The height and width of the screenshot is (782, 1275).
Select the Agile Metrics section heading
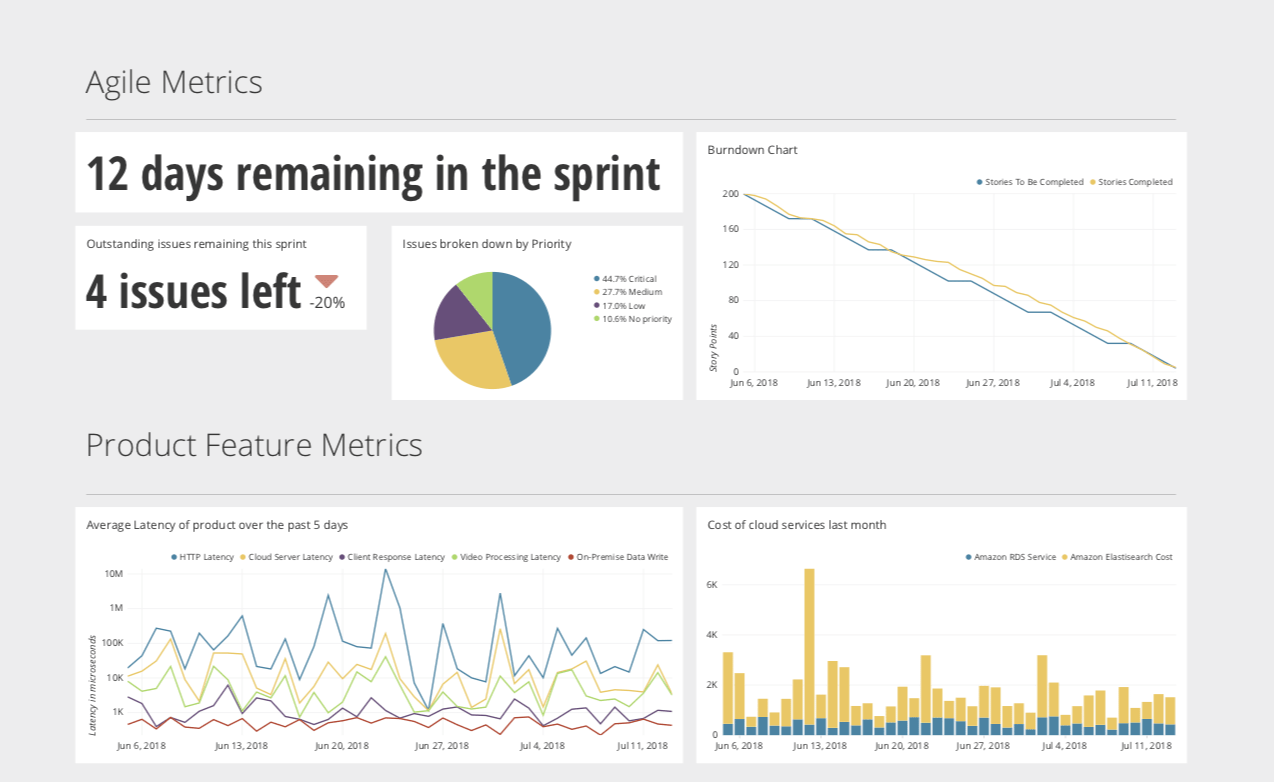[x=174, y=82]
